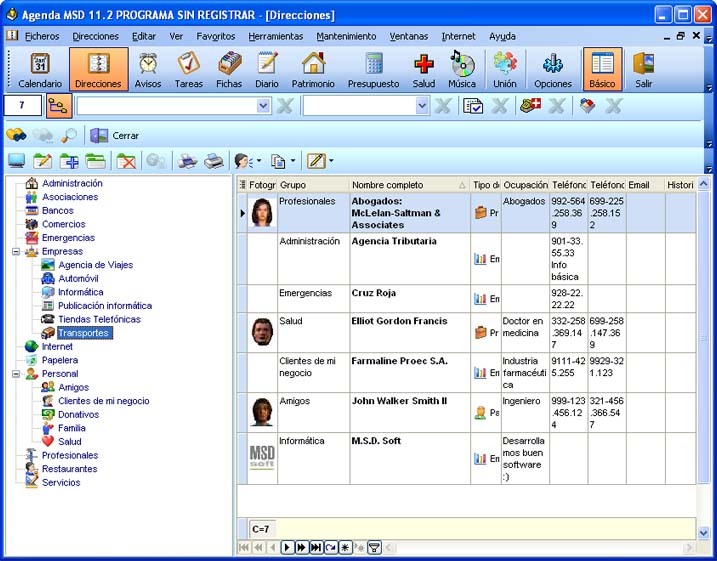Click the delete record red X icon
This screenshot has height=561, width=717.
point(126,161)
